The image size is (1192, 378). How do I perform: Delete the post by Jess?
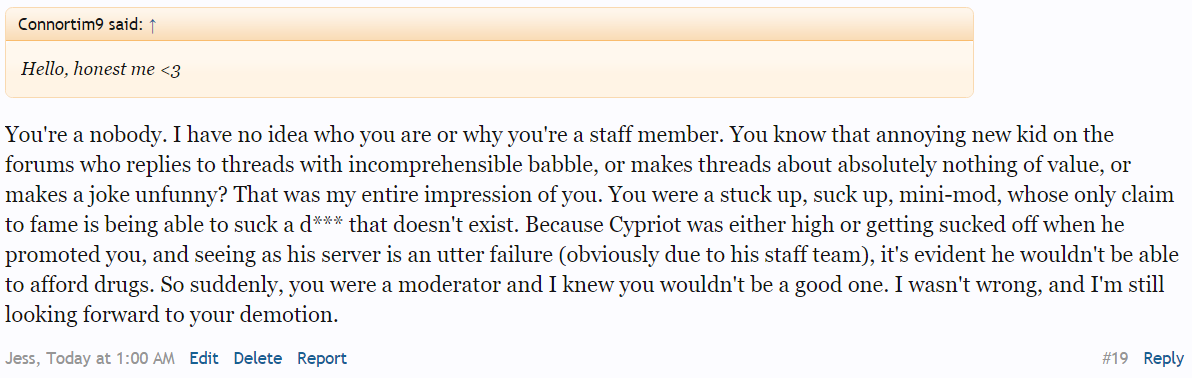tap(258, 358)
